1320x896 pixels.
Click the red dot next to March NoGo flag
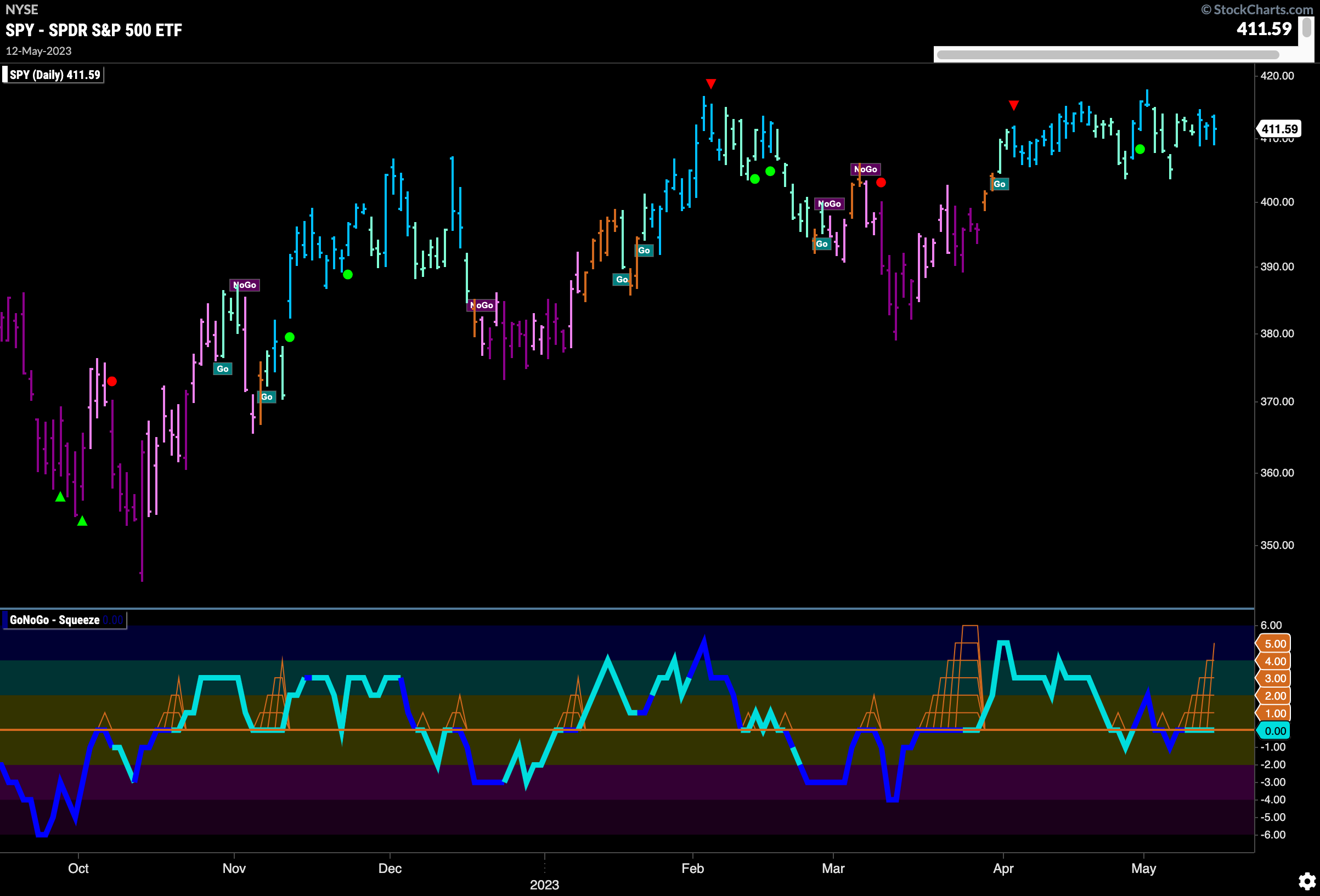click(x=881, y=182)
